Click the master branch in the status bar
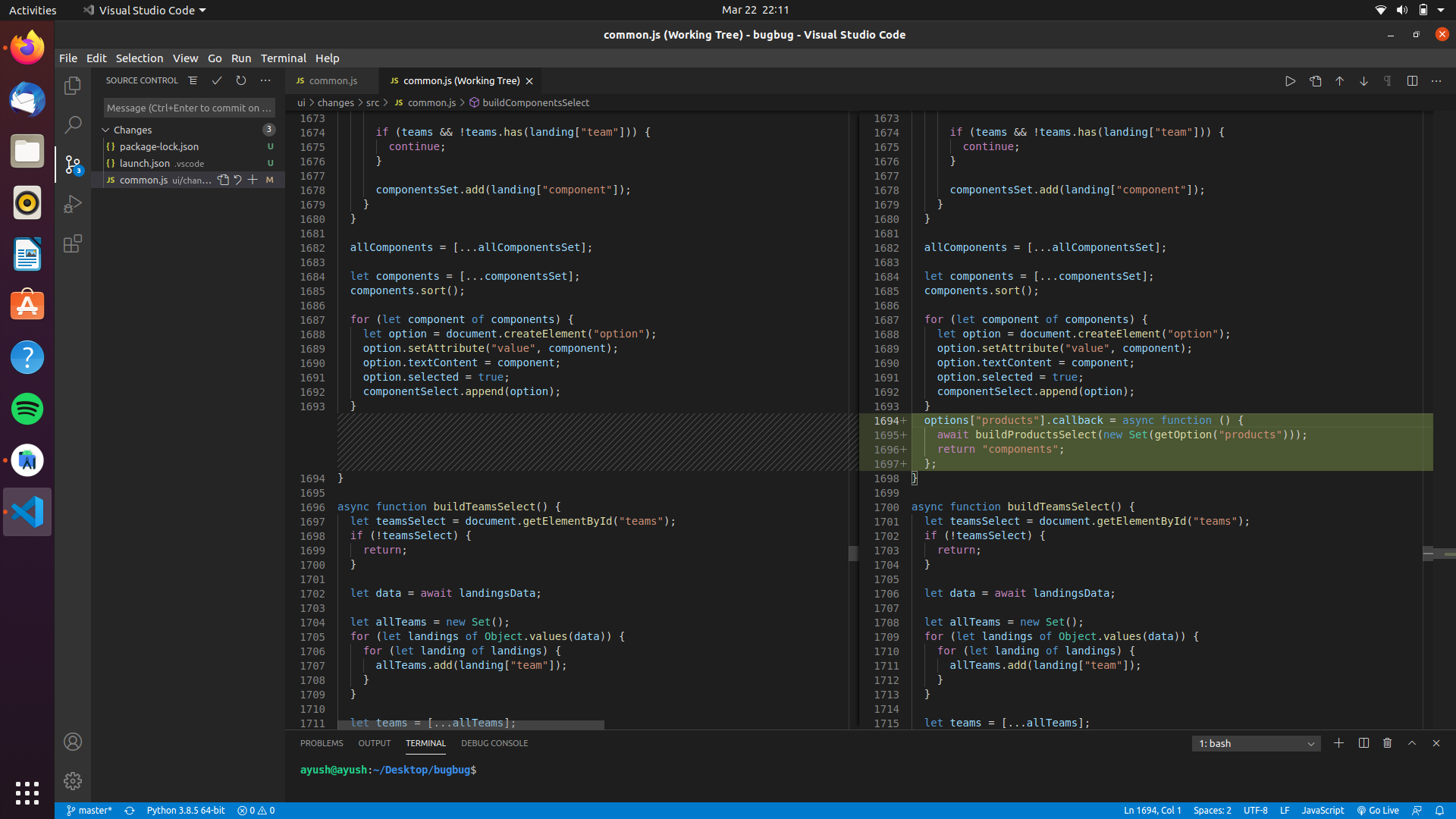1456x819 pixels. pyautogui.click(x=89, y=810)
